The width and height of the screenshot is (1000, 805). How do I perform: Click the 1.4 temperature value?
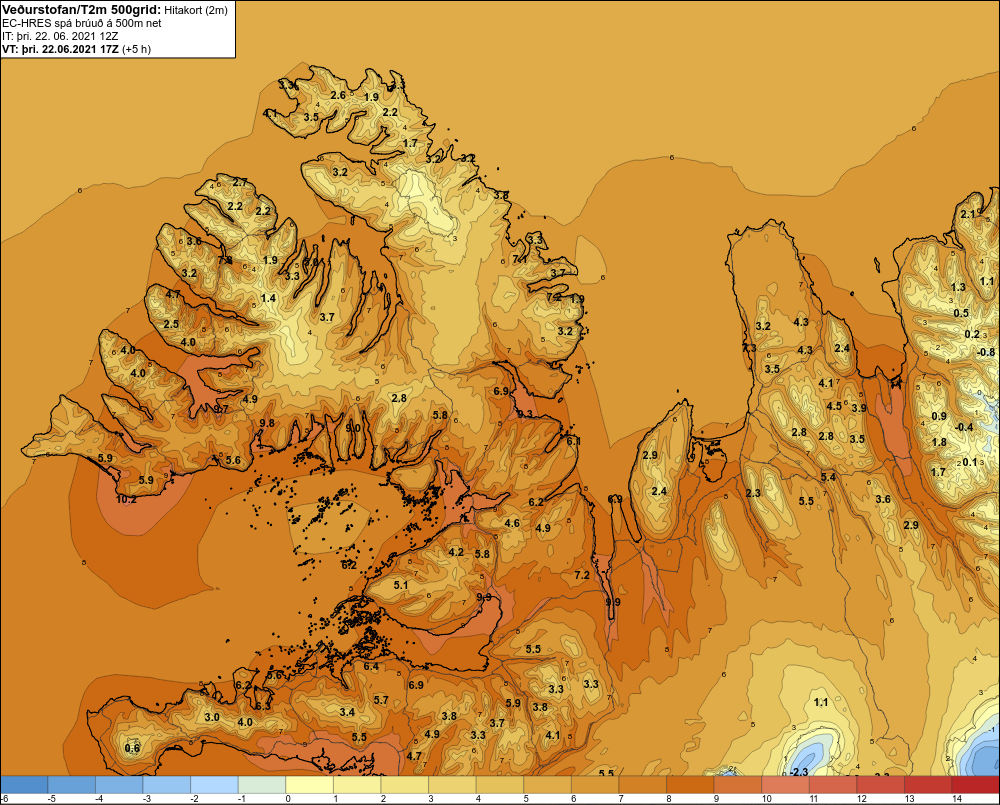tap(268, 298)
